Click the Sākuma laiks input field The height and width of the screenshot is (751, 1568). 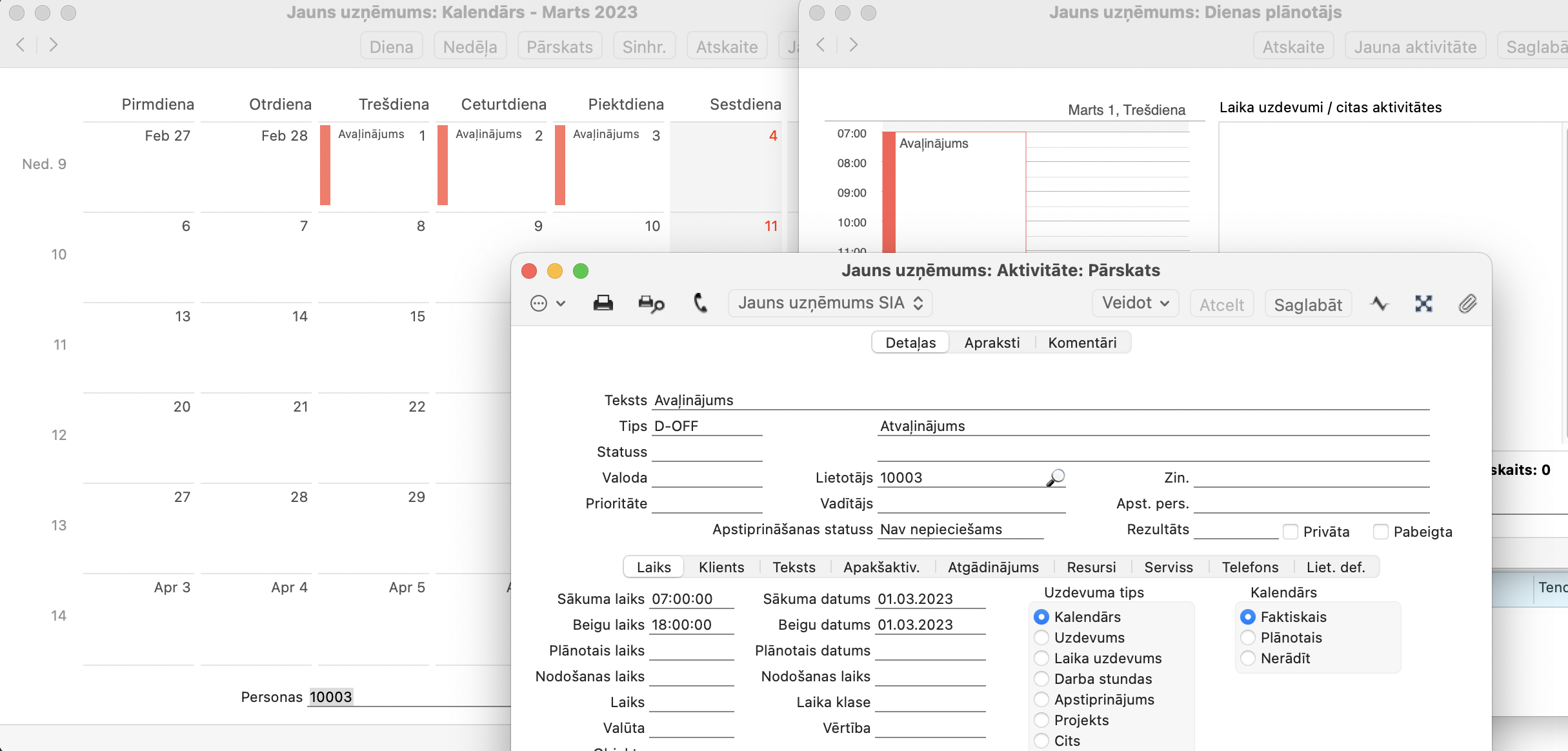pos(692,599)
